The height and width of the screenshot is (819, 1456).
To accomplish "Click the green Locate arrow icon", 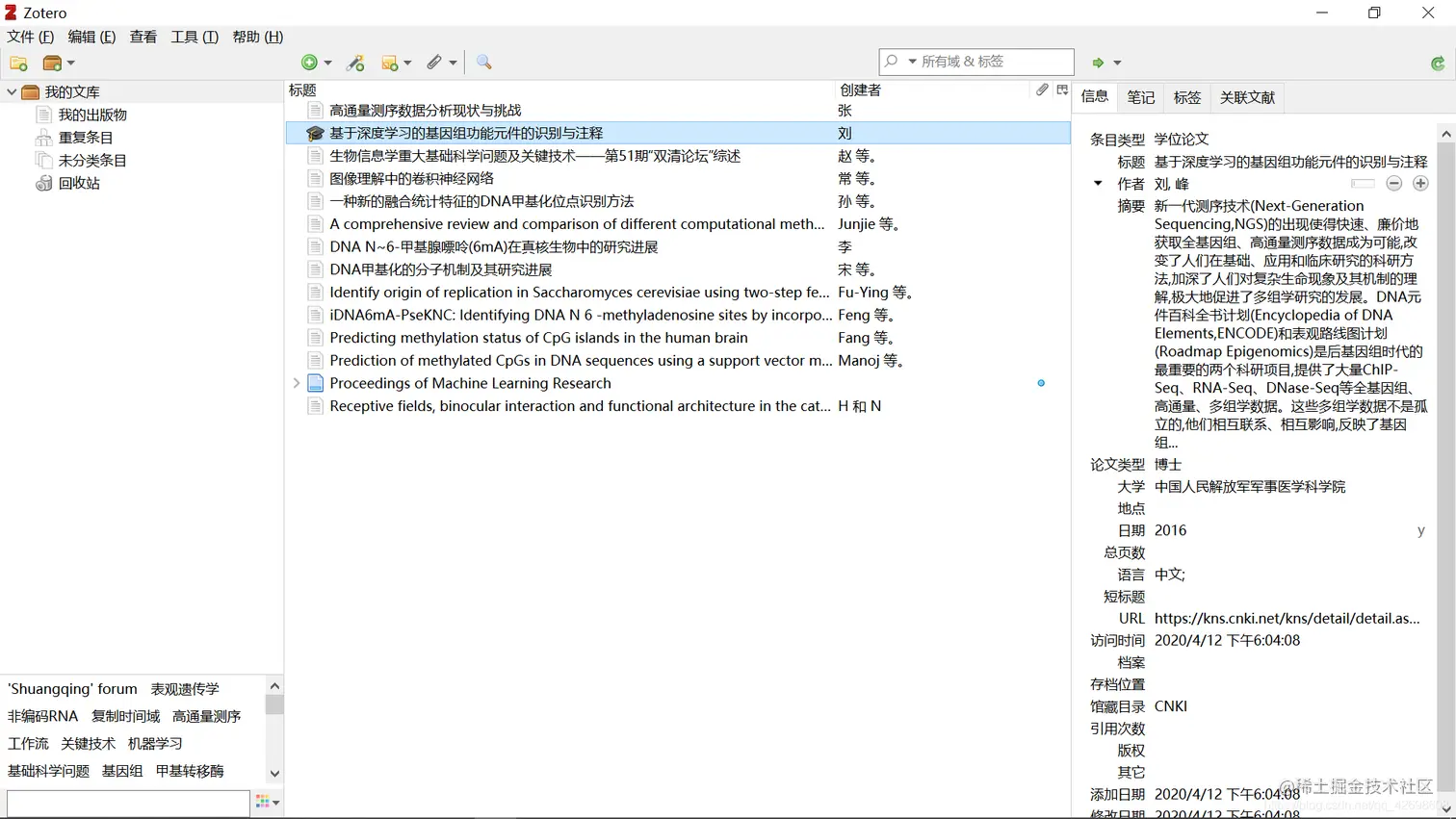I will 1098,63.
